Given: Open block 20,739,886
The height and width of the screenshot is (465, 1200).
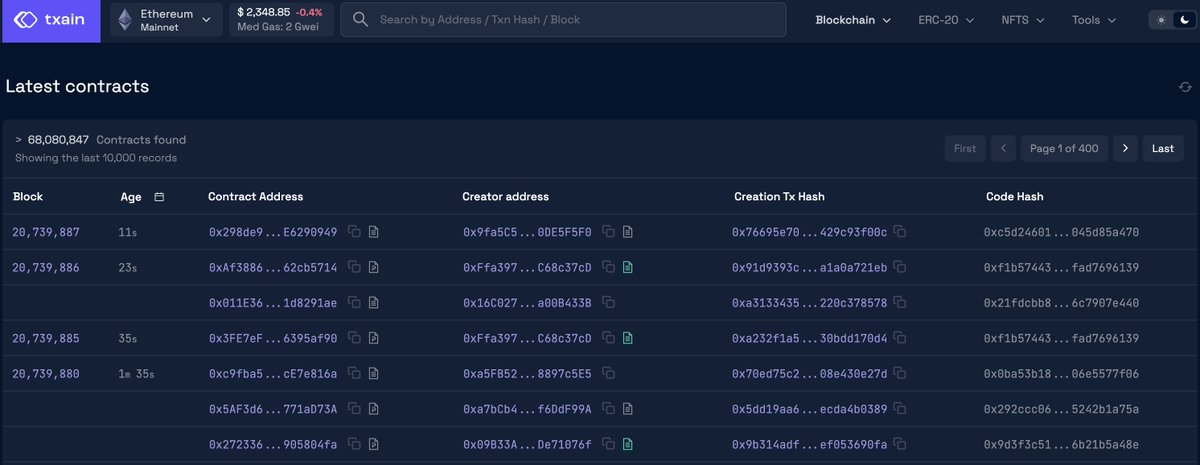Looking at the screenshot, I should pyautogui.click(x=46, y=267).
